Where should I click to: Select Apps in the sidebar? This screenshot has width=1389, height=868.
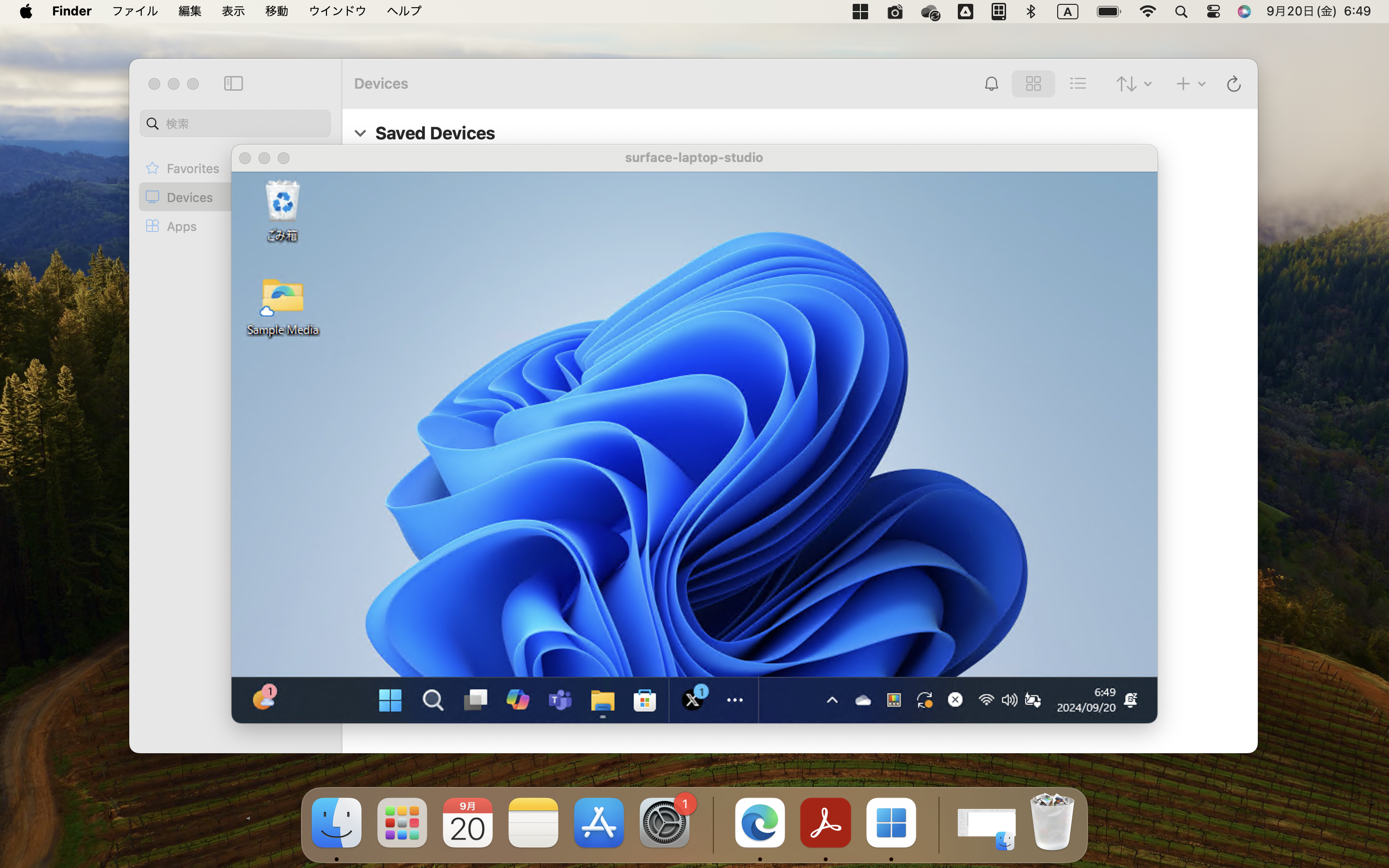click(x=182, y=226)
